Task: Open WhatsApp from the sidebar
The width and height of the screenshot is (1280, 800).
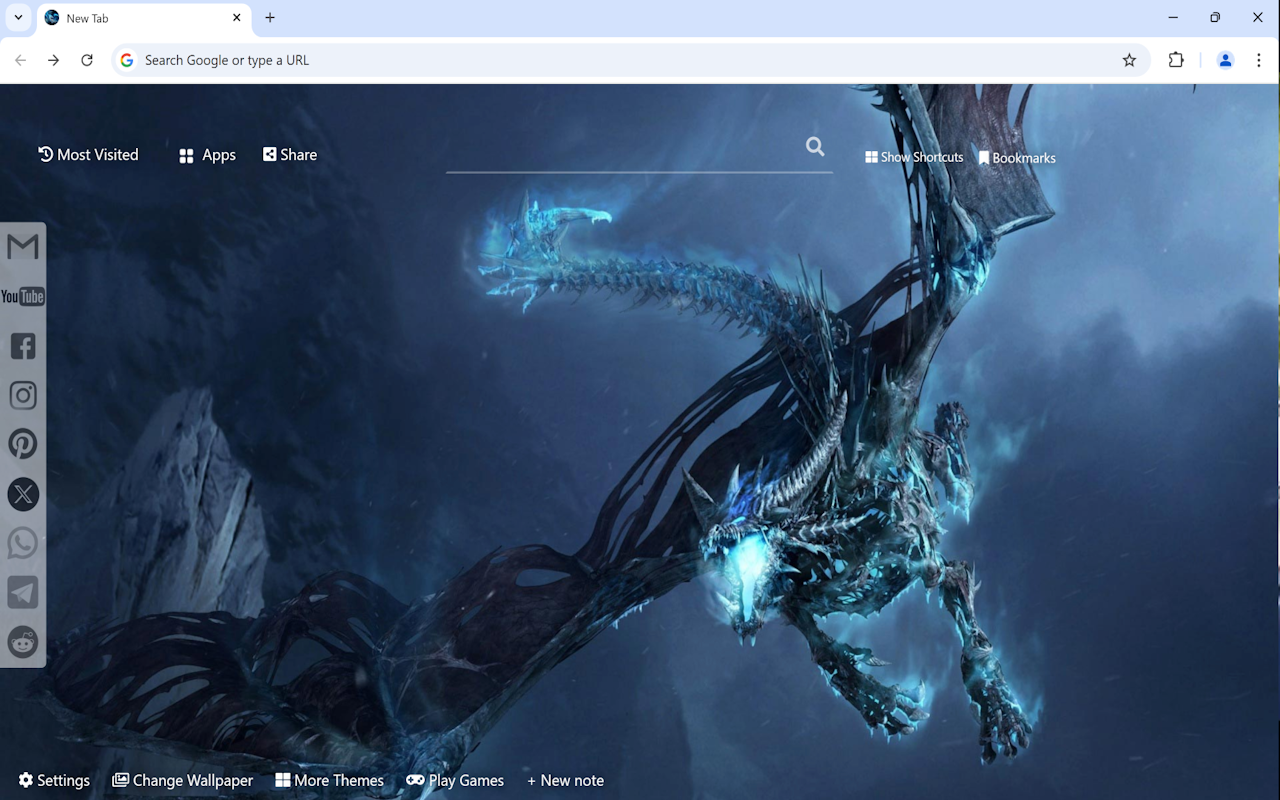Action: 22,542
